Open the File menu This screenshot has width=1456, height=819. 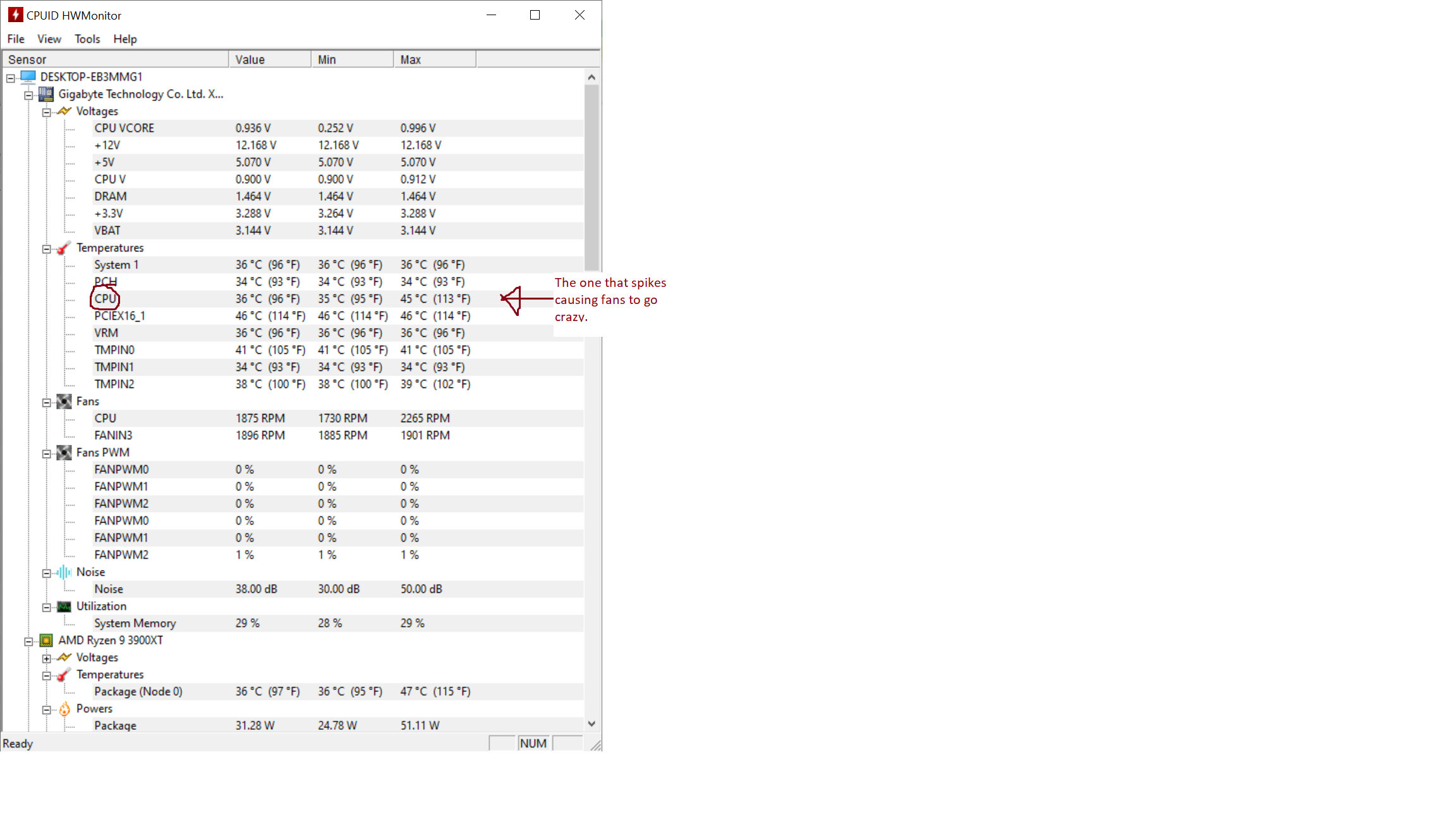[16, 39]
